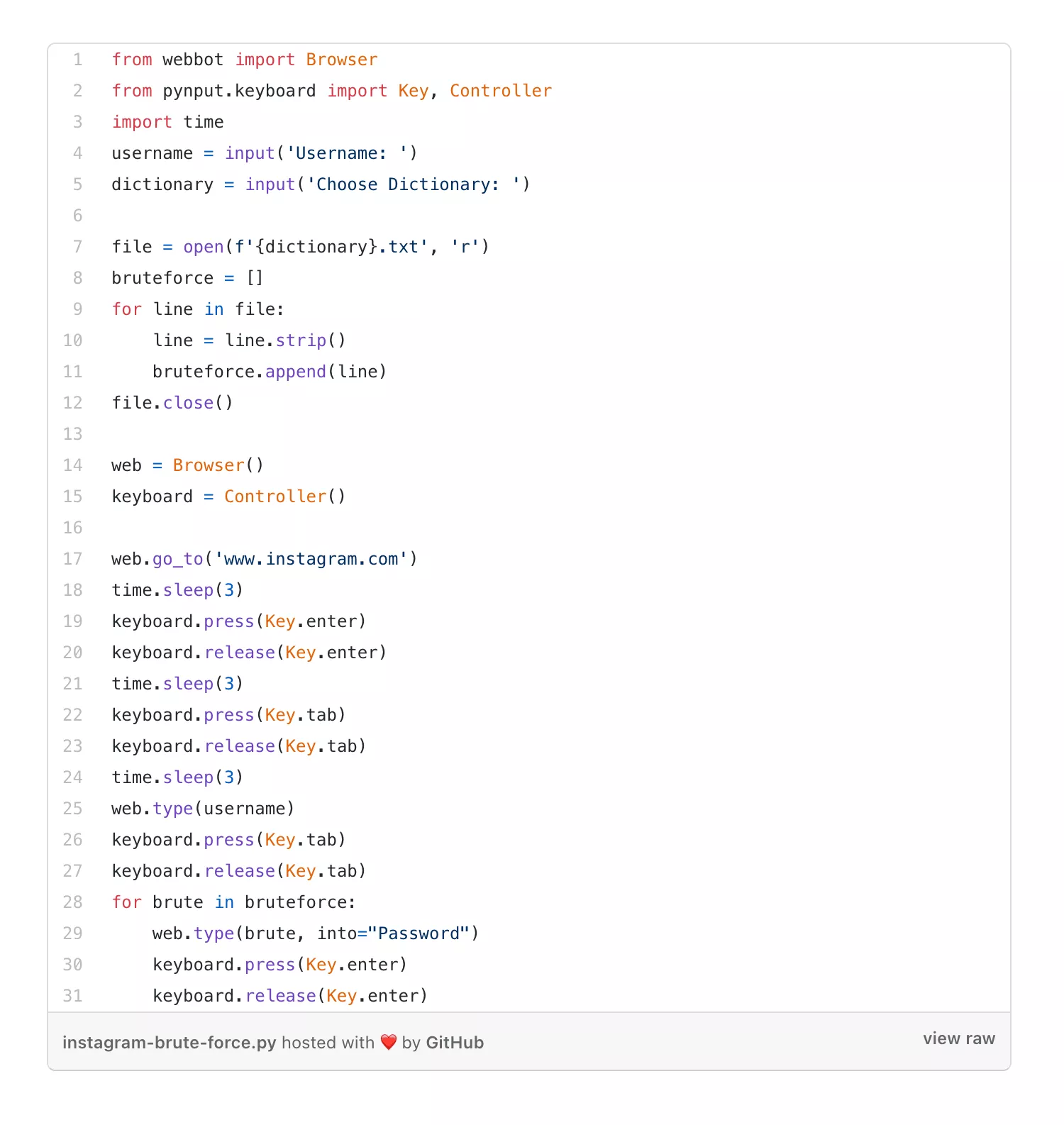1064x1125 pixels.
Task: Click line number 31 in the gutter
Action: coord(72,996)
